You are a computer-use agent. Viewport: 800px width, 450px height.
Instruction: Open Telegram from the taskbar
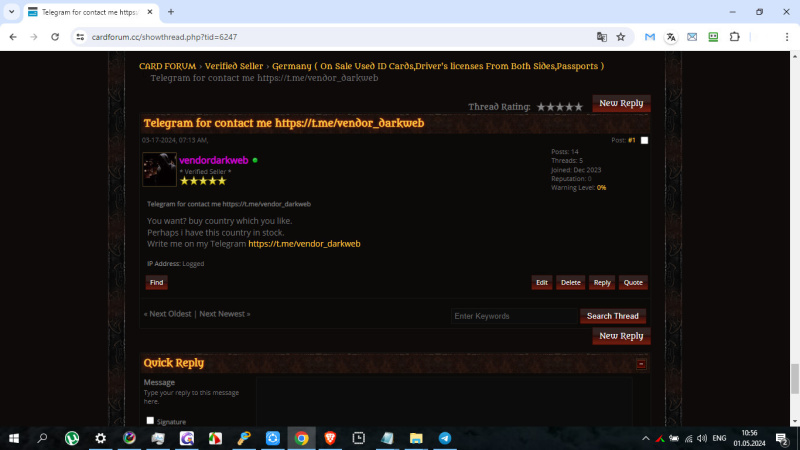(x=445, y=438)
